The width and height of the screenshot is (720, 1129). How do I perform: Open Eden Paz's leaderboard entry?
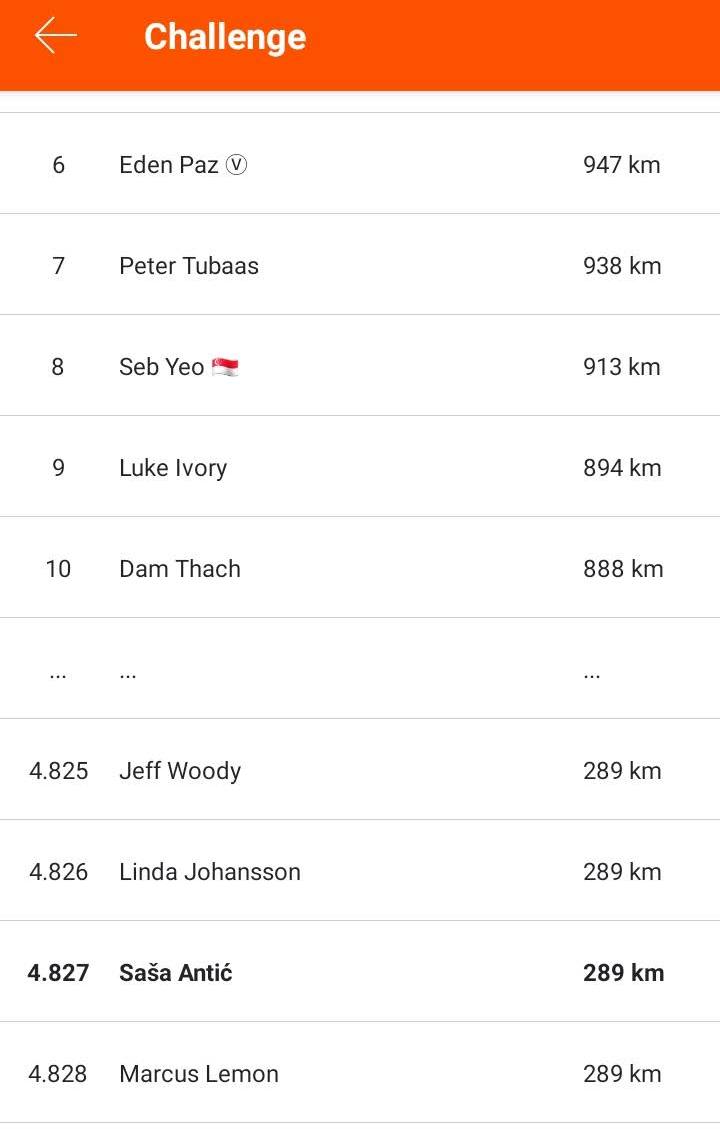(360, 163)
